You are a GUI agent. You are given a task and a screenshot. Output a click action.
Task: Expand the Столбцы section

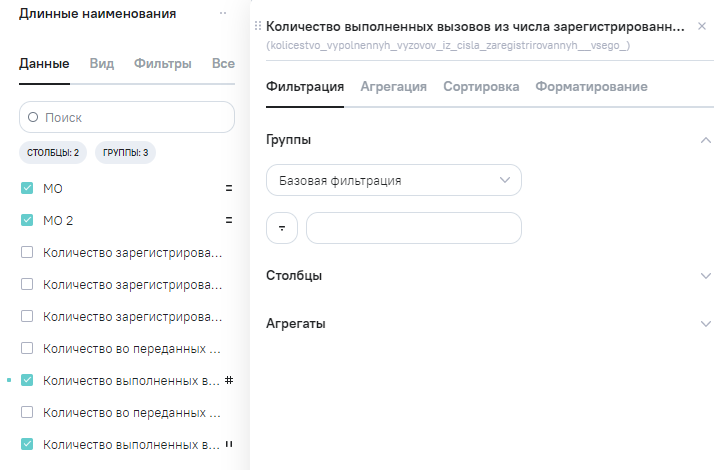tap(705, 276)
